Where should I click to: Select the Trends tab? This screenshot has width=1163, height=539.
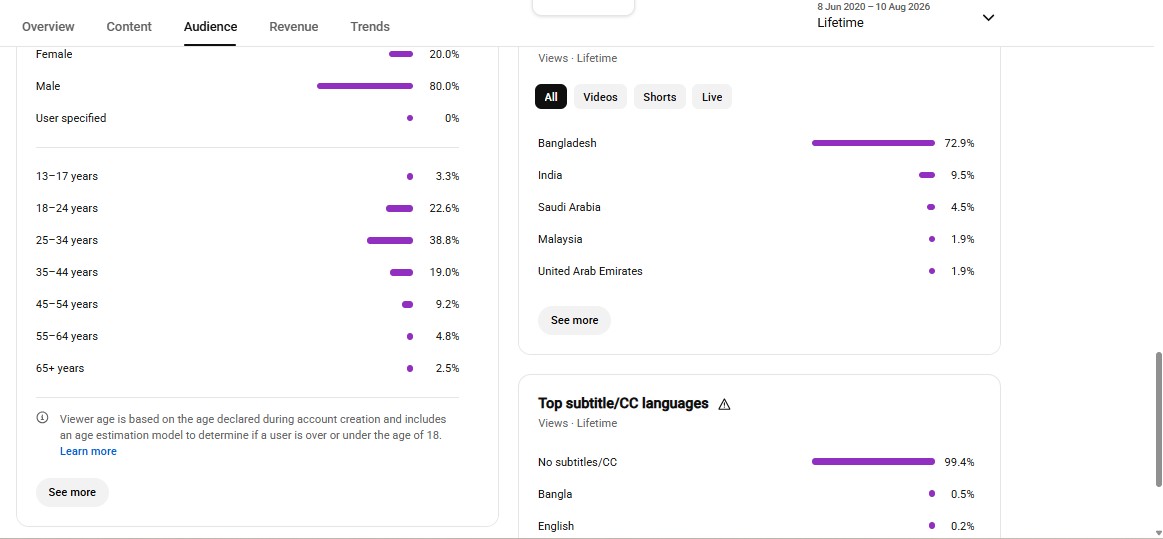370,27
